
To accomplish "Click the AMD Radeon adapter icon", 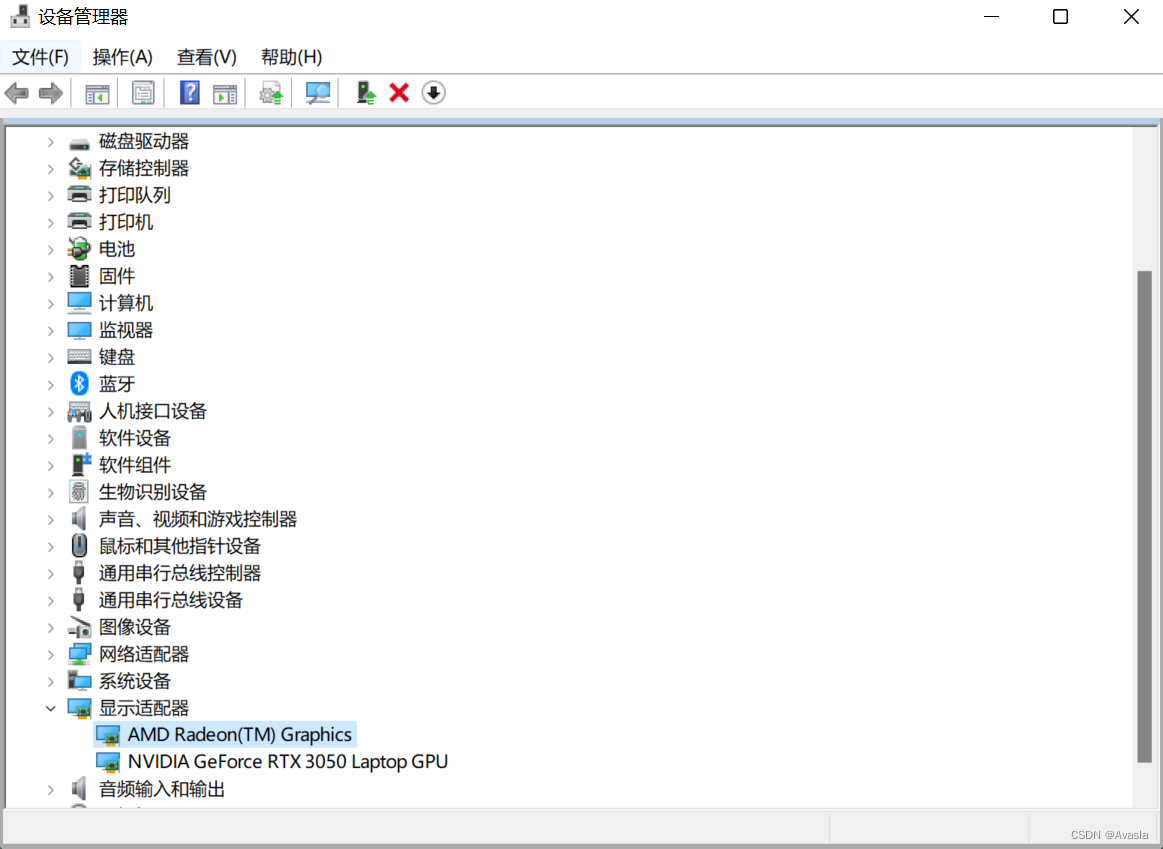I will (x=108, y=735).
